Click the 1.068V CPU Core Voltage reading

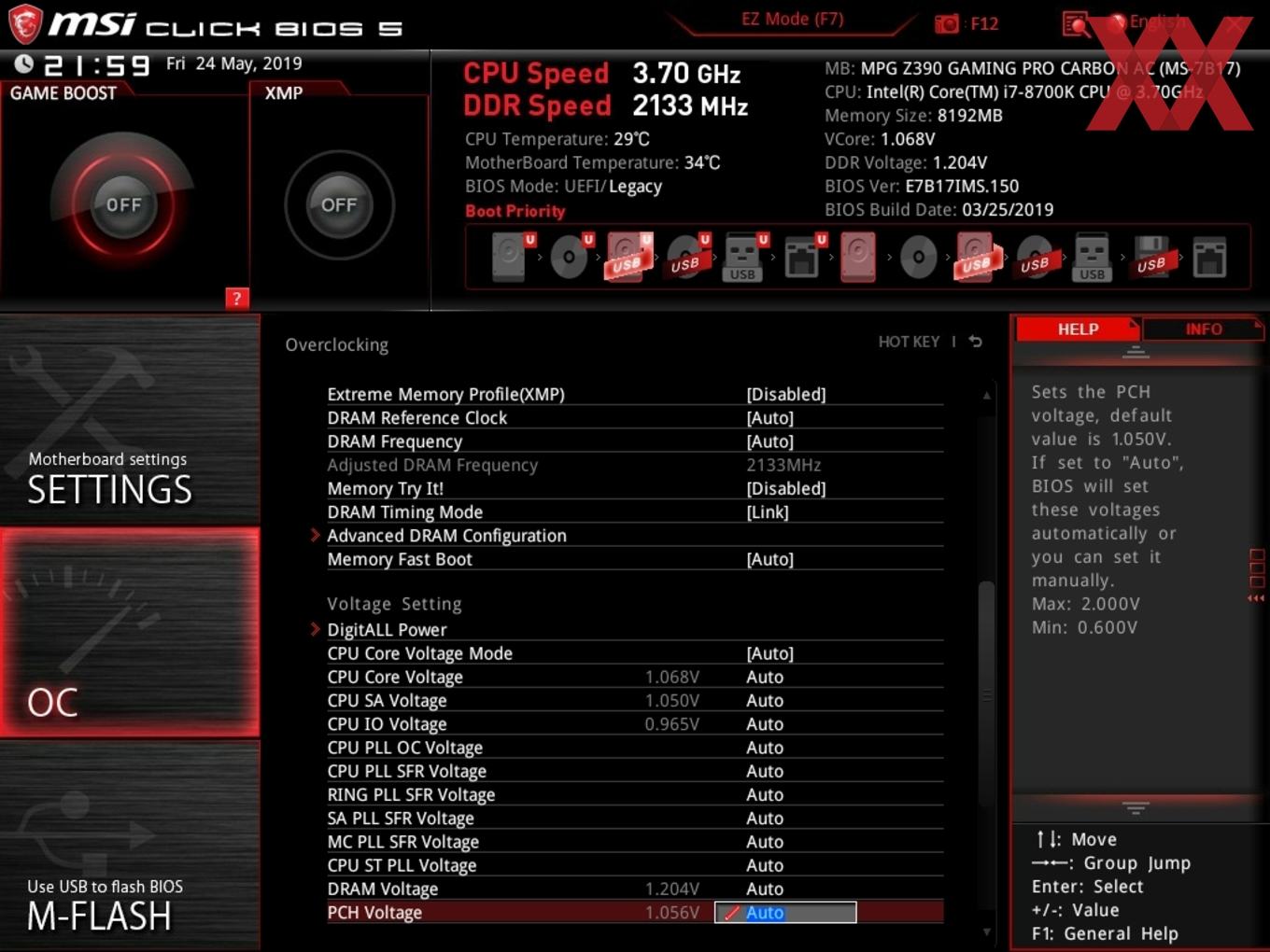671,677
